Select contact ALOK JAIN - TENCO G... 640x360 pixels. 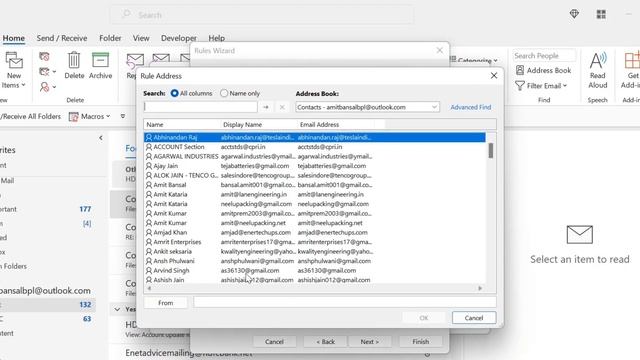point(315,176)
